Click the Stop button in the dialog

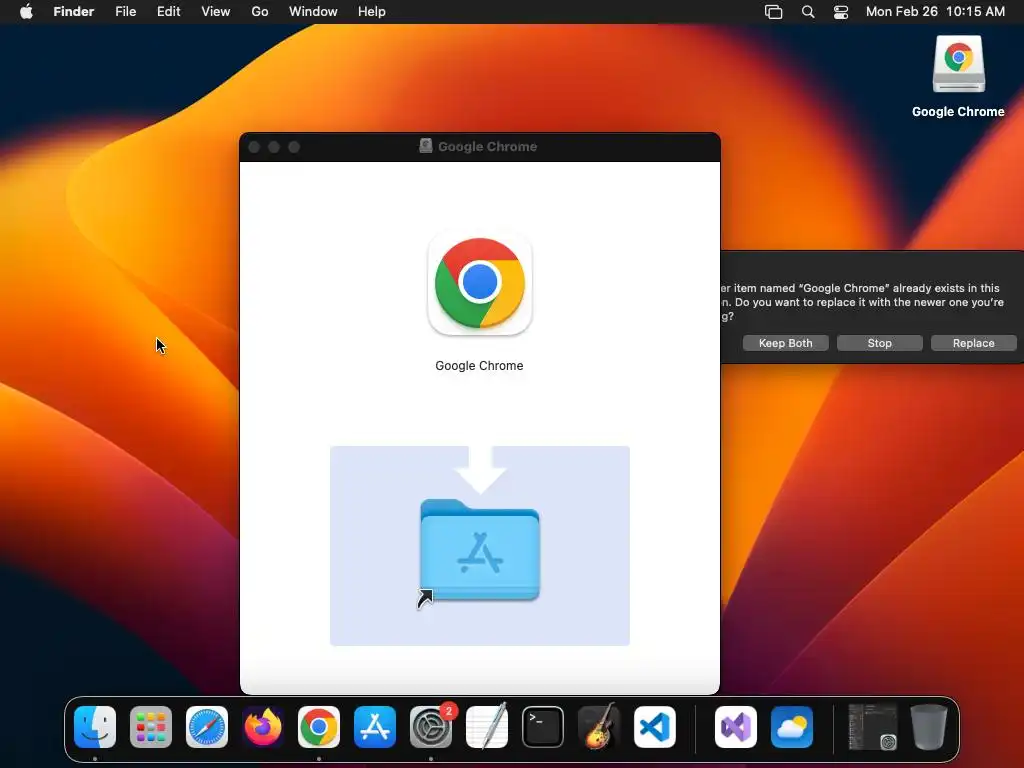(x=879, y=343)
